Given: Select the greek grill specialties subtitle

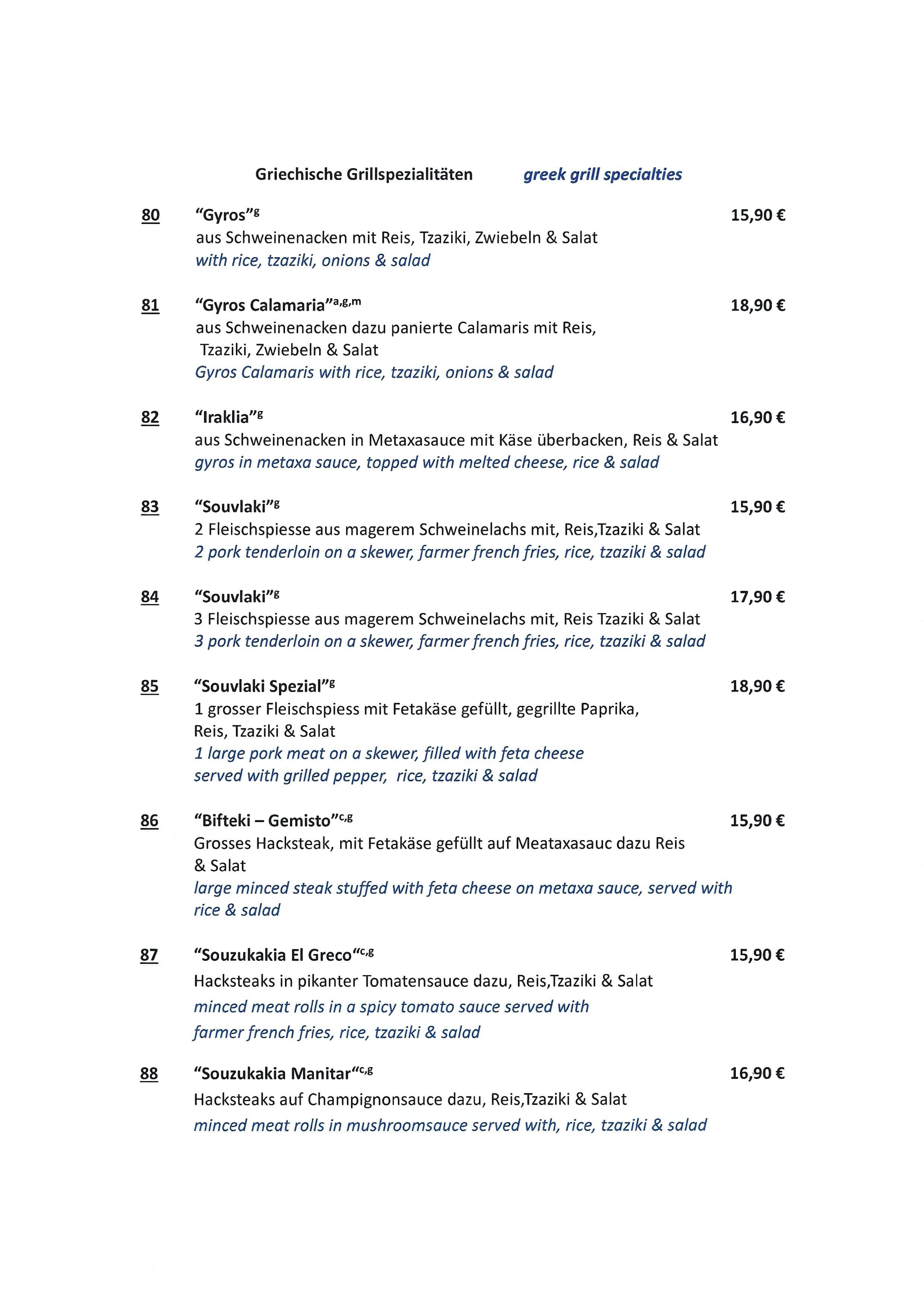Looking at the screenshot, I should coord(602,175).
